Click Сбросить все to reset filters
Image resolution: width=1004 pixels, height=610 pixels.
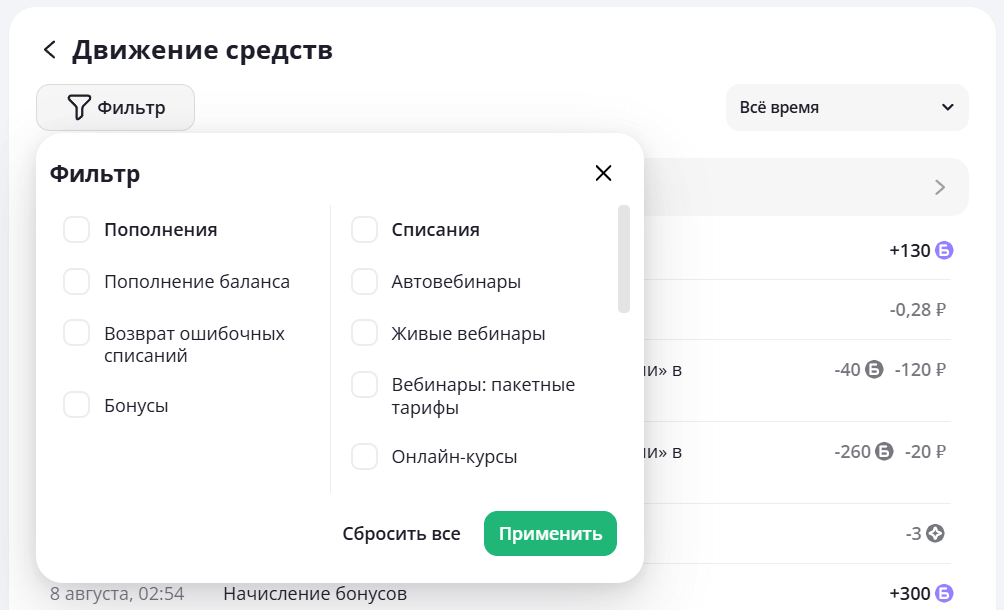(401, 534)
